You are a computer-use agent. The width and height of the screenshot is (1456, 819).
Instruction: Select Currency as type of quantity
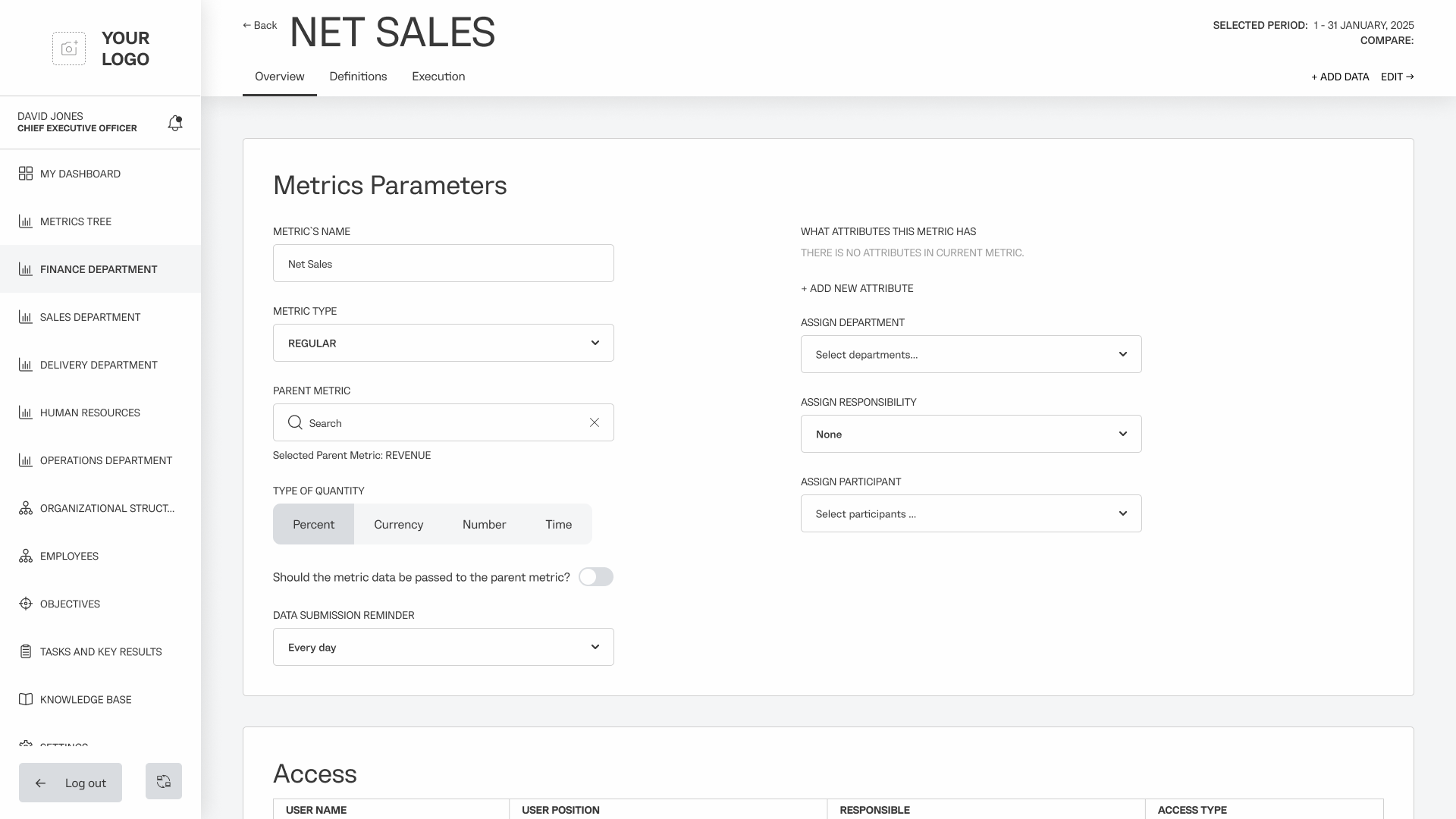coord(398,524)
